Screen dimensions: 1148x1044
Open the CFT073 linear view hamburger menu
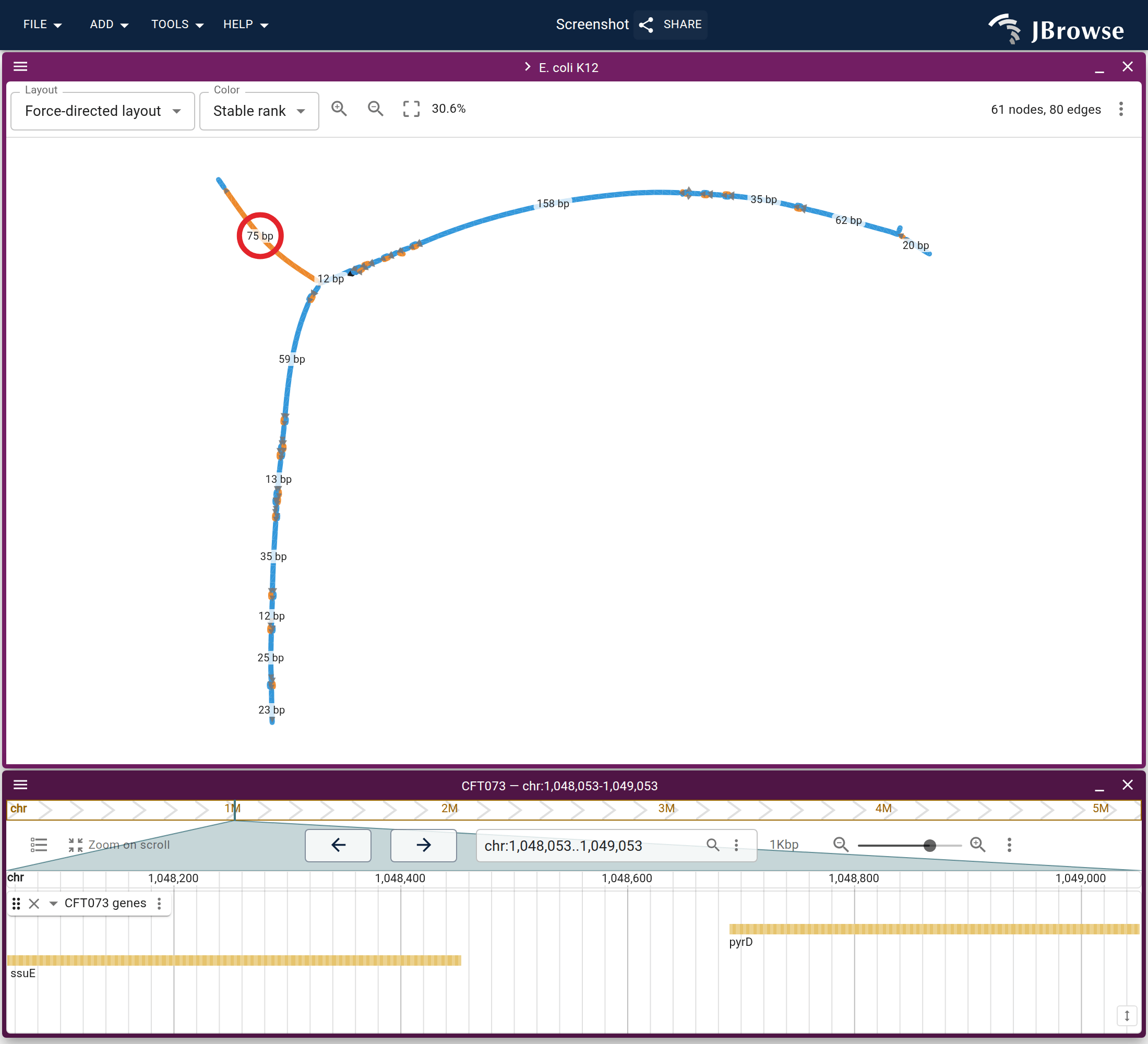pos(20,785)
